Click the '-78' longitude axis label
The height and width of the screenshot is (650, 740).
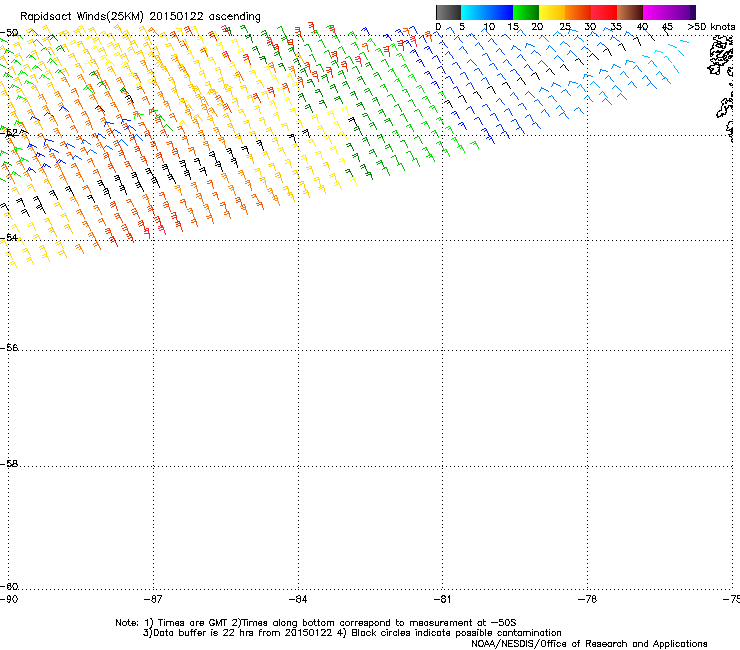(587, 599)
